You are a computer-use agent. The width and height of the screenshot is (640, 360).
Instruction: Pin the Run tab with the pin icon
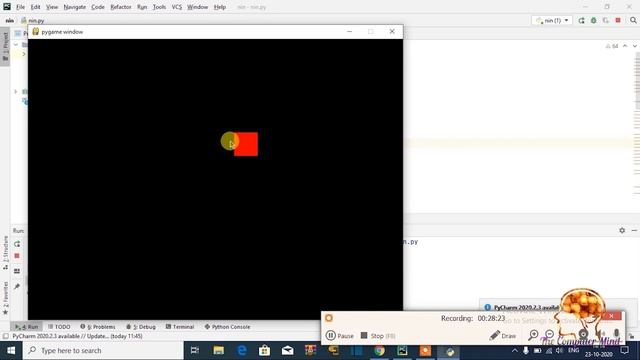coord(17,287)
